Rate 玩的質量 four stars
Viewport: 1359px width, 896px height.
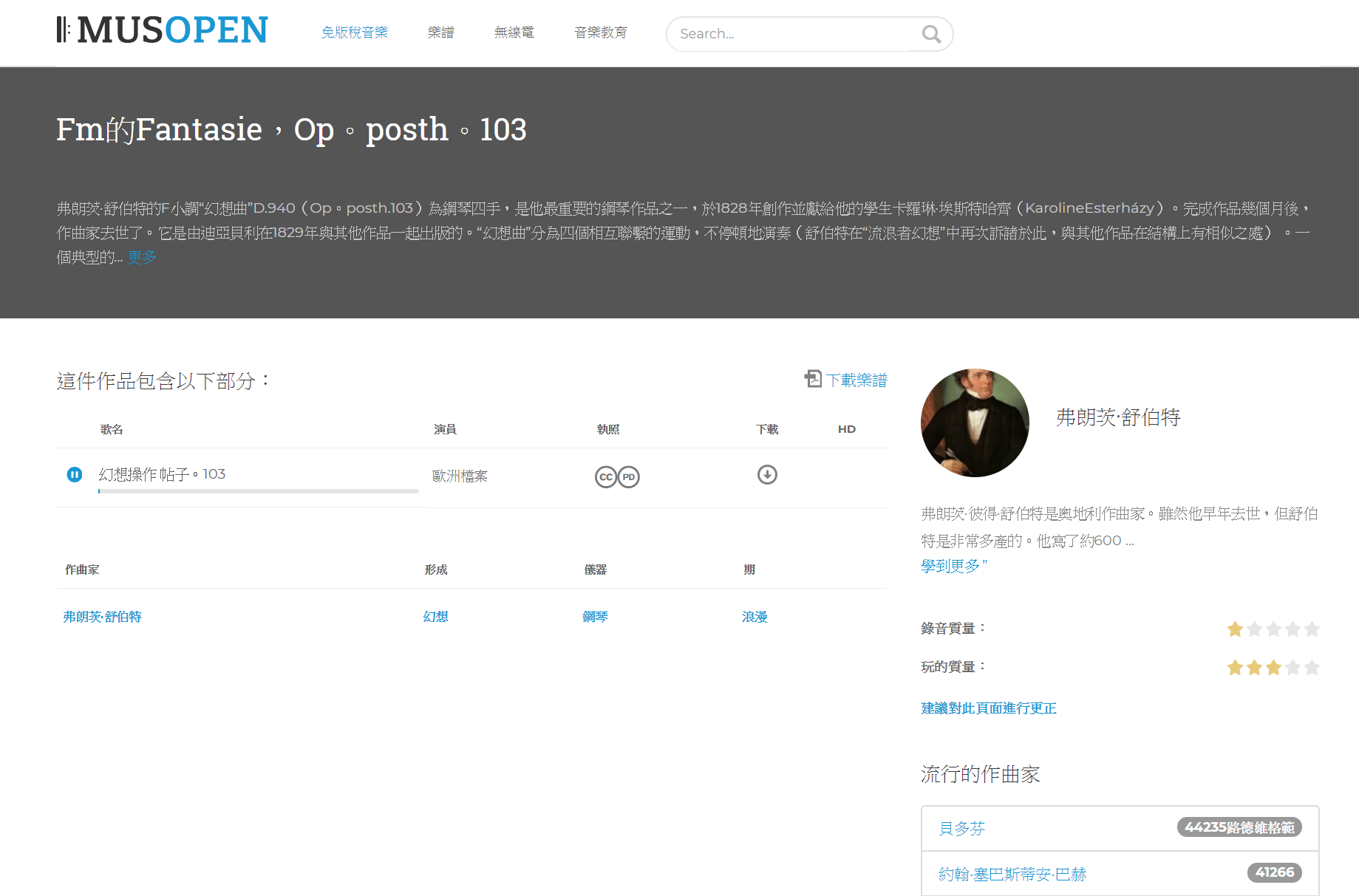coord(1292,668)
